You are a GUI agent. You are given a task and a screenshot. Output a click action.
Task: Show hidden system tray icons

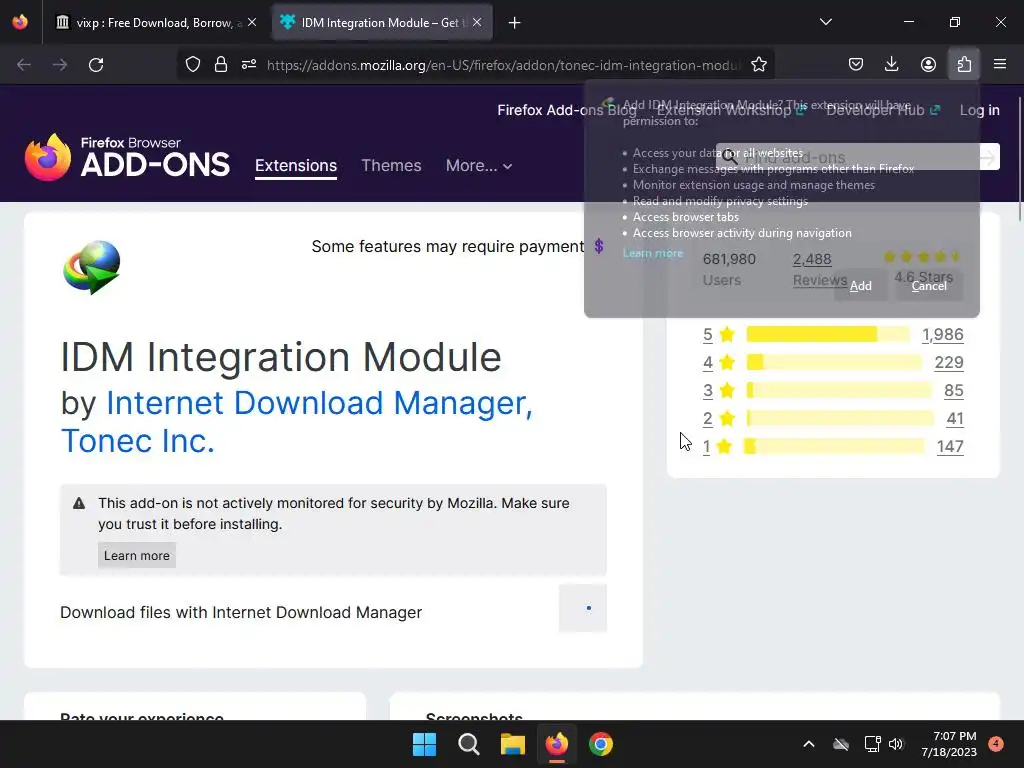[808, 744]
